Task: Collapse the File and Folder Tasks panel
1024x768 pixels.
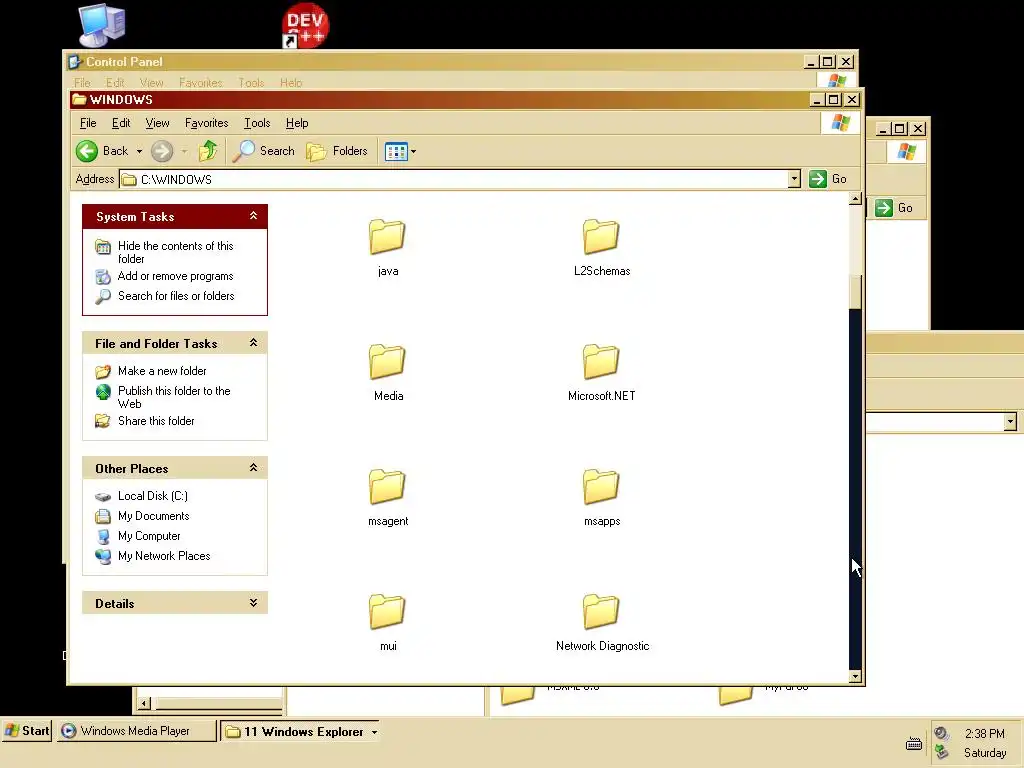Action: 253,343
